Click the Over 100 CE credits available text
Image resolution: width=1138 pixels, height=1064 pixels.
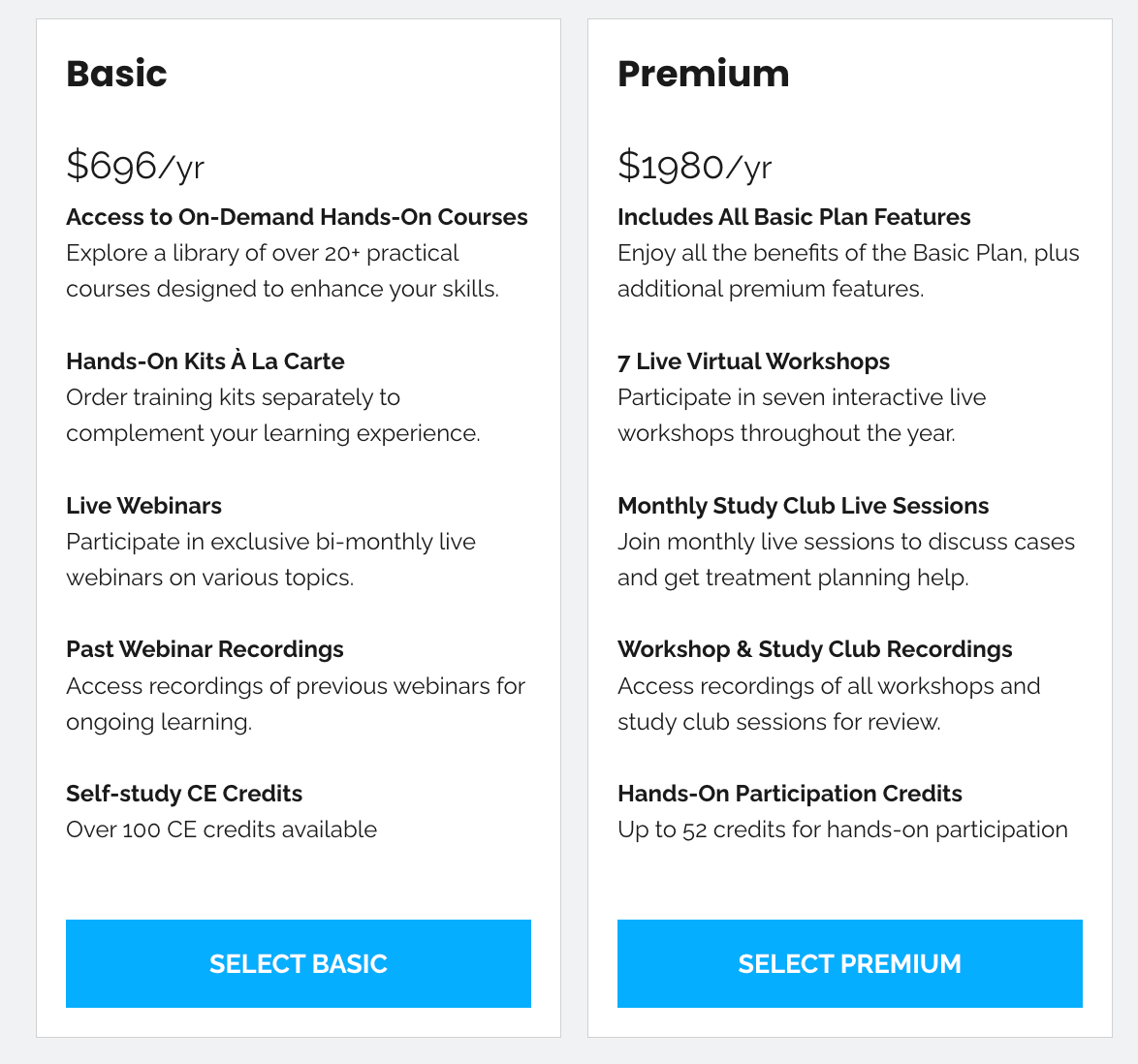[221, 829]
